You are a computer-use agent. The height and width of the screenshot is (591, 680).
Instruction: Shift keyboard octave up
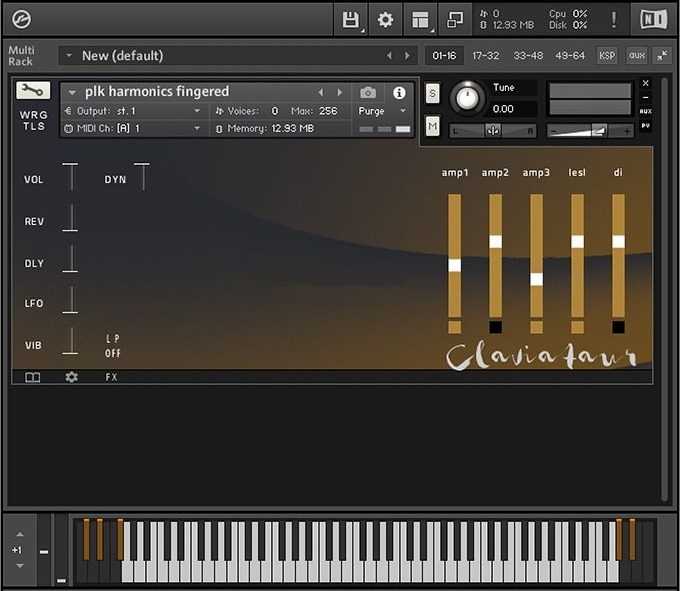pyautogui.click(x=20, y=534)
